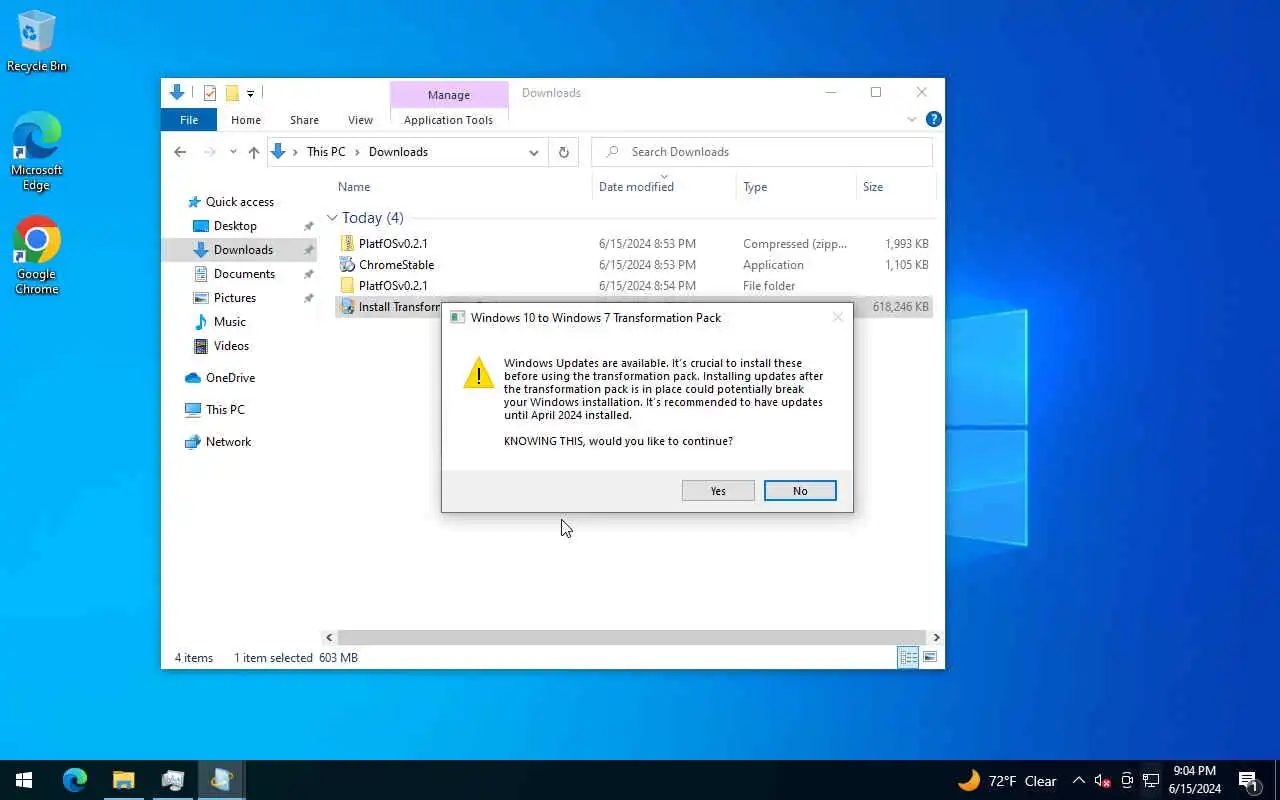
Task: Click No in the Transformation Pack dialog
Action: tap(800, 491)
